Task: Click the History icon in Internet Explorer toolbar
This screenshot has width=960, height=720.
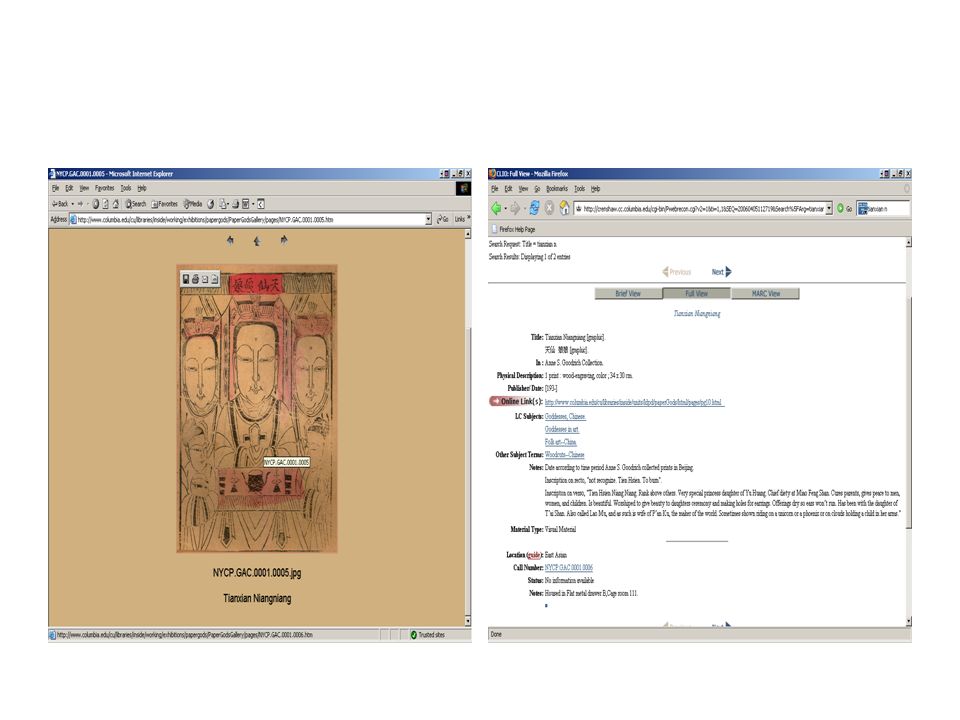Action: click(211, 204)
